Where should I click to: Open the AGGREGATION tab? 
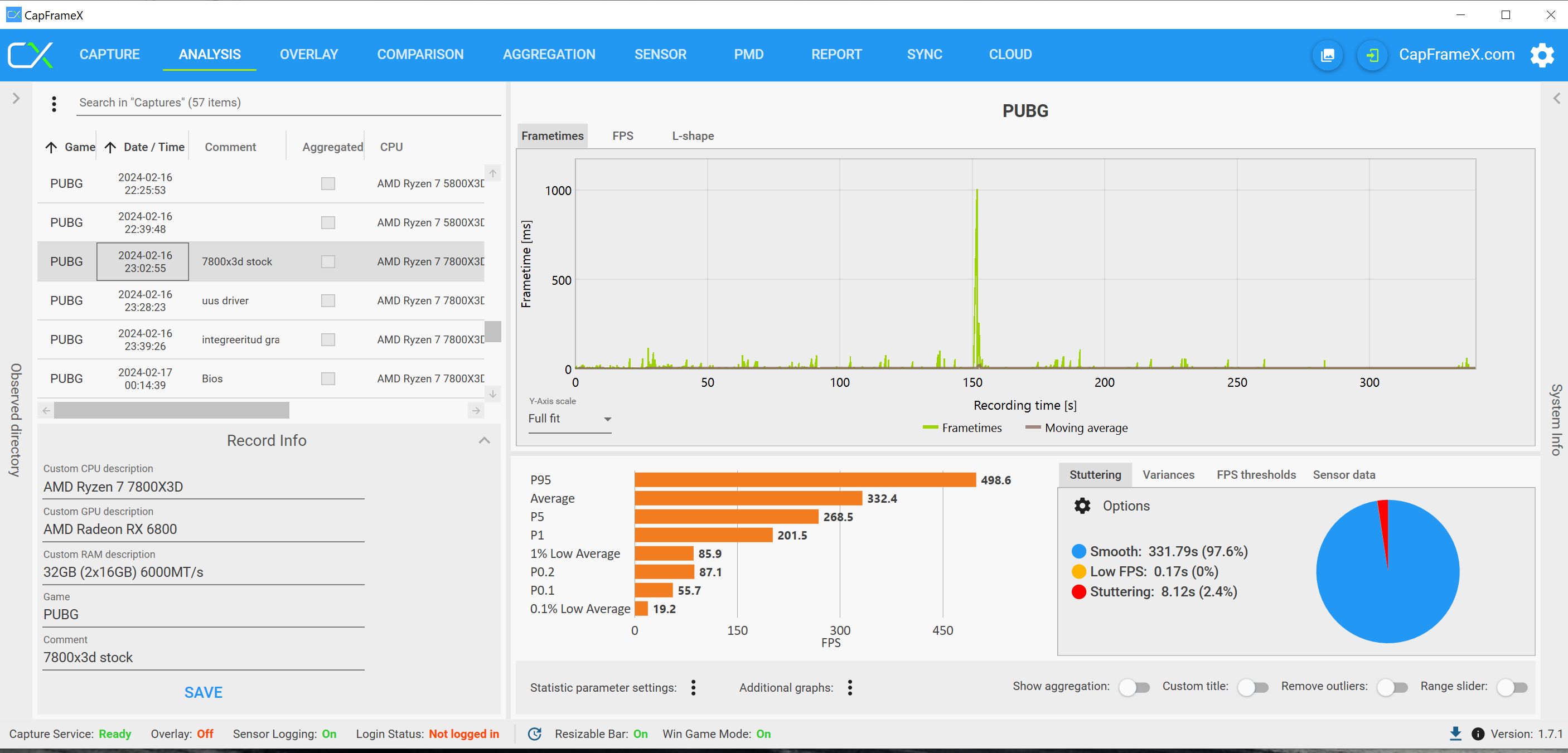pyautogui.click(x=549, y=55)
